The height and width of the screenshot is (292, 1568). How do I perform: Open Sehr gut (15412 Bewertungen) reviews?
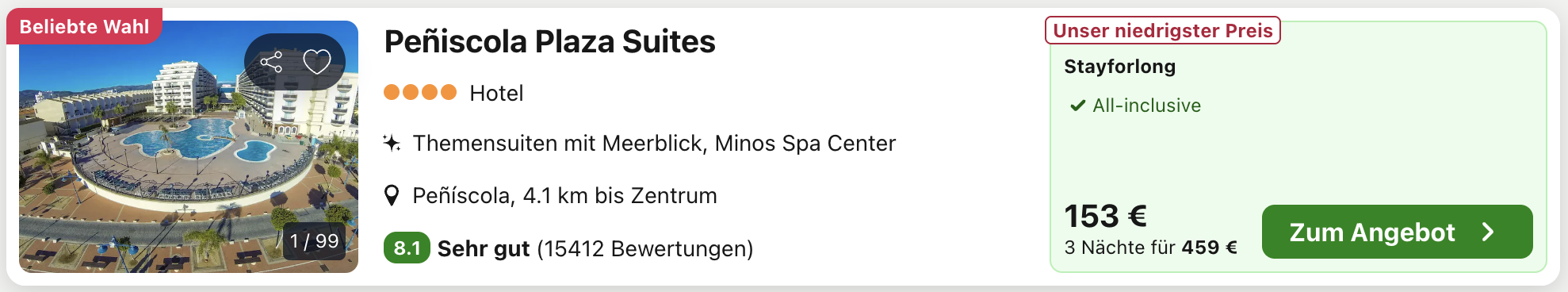pos(595,248)
